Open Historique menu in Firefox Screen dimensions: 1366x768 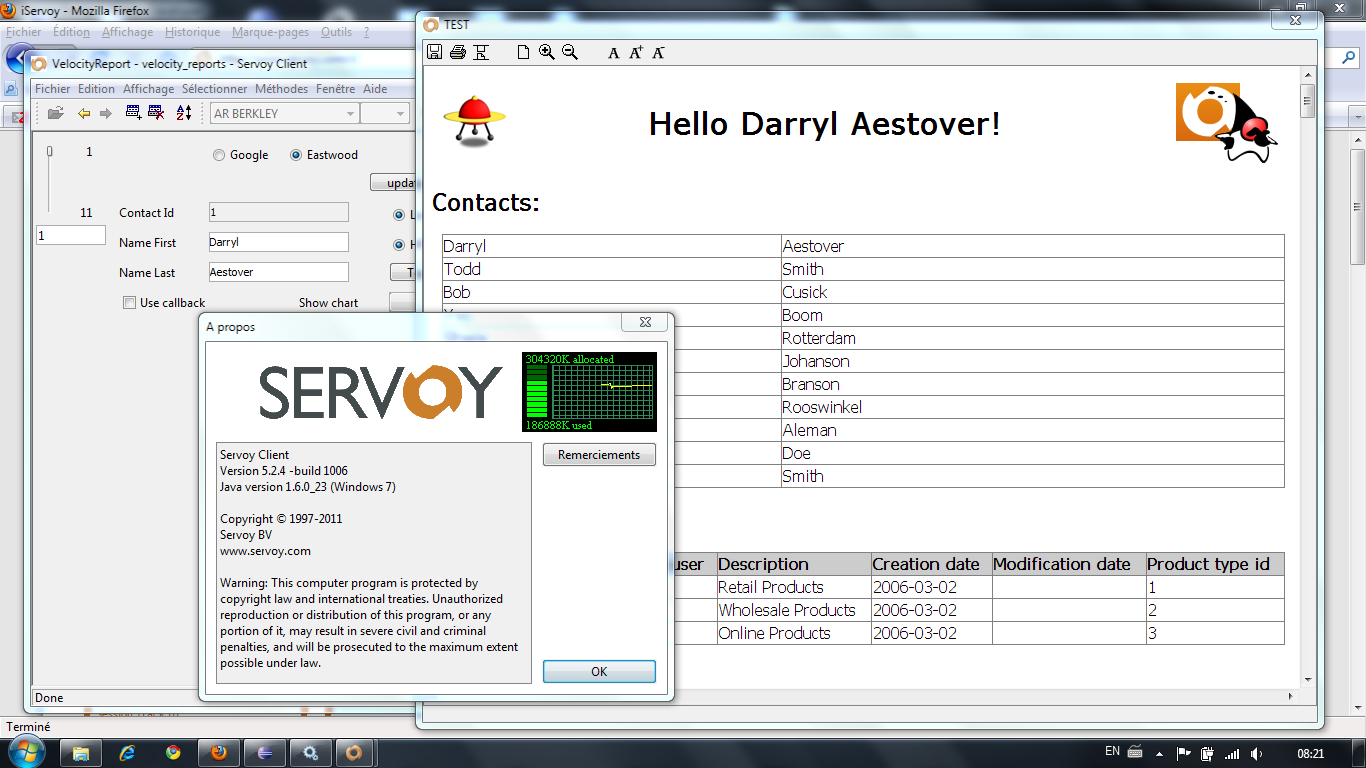tap(192, 32)
